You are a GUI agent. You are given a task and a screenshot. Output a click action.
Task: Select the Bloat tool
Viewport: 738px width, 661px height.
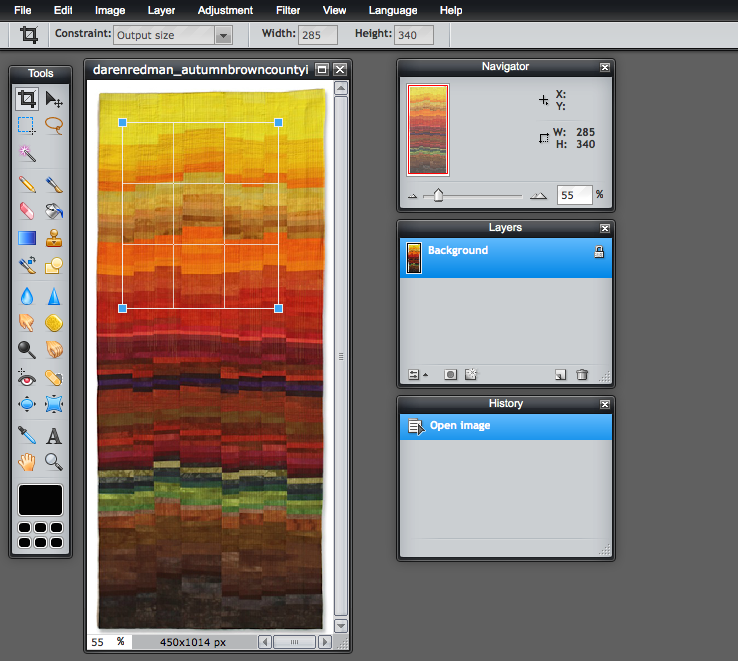tap(27, 404)
